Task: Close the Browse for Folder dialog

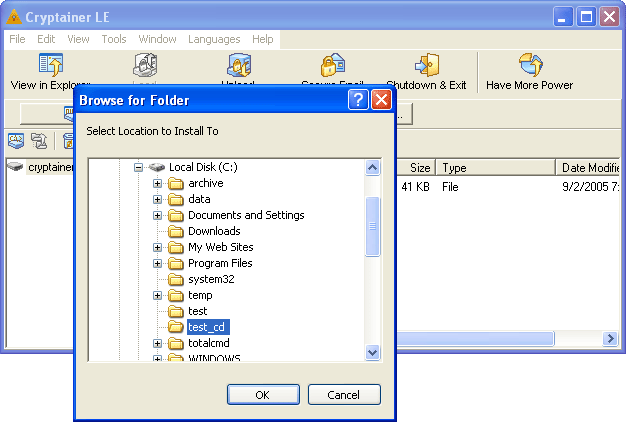Action: tap(381, 99)
